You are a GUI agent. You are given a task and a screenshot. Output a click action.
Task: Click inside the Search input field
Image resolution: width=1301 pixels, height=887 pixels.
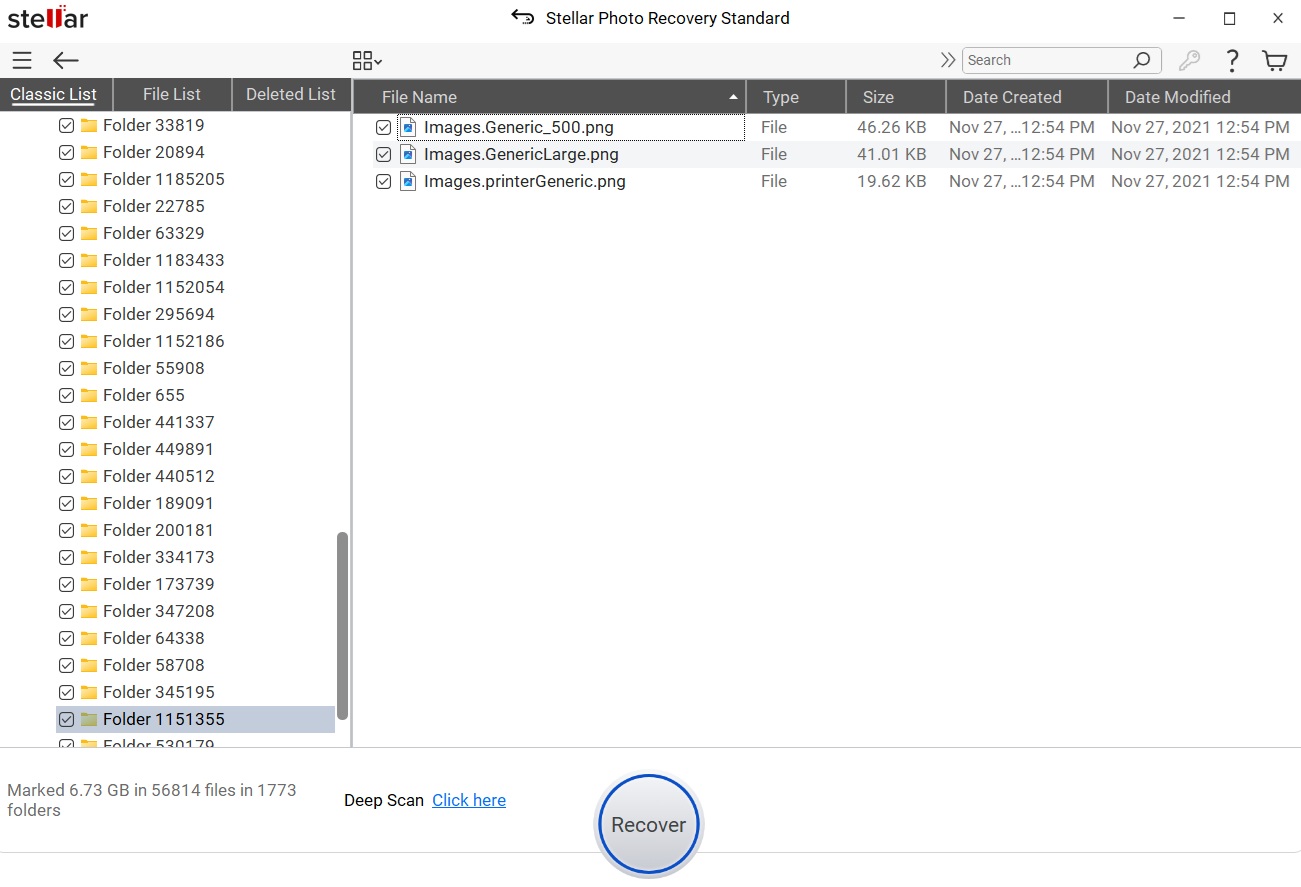pos(1045,60)
